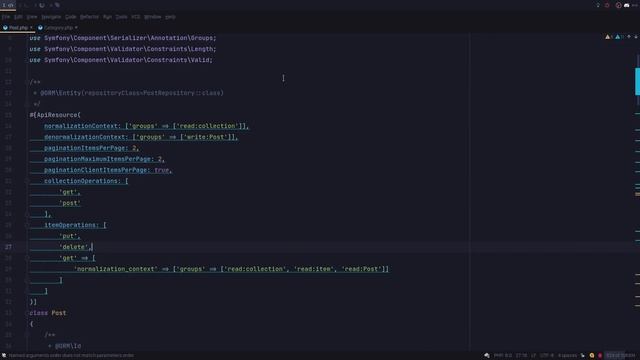This screenshot has height=360, width=640.
Task: Go to next highlighted error arrow
Action: coord(636,37)
